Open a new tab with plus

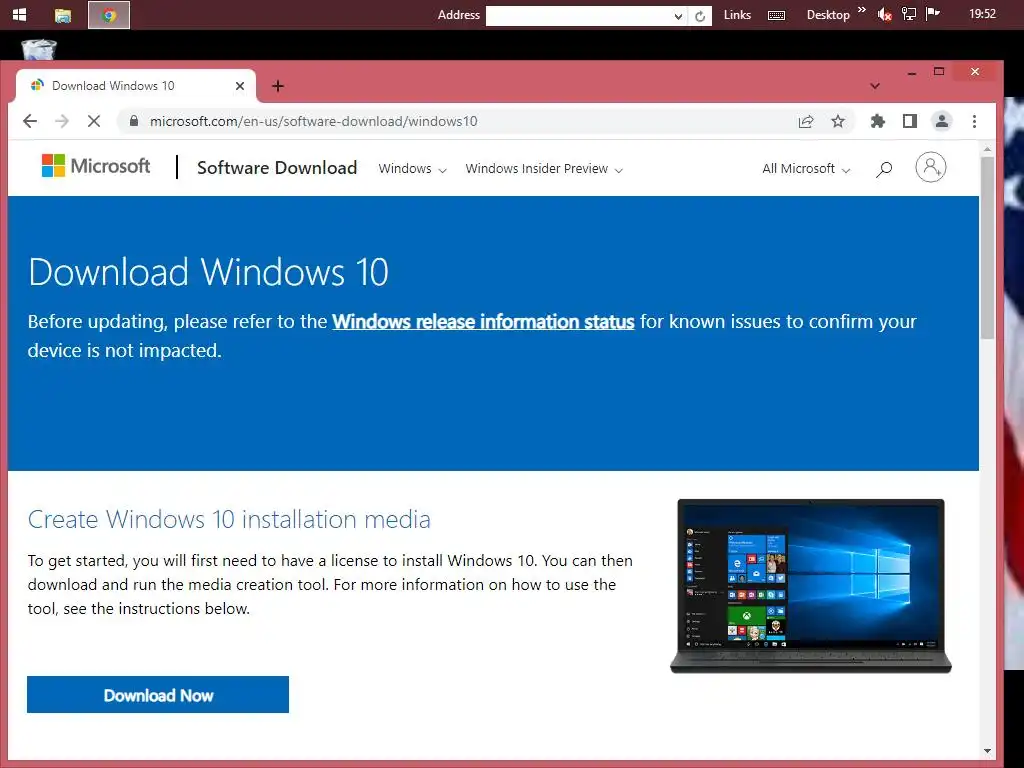coord(278,86)
